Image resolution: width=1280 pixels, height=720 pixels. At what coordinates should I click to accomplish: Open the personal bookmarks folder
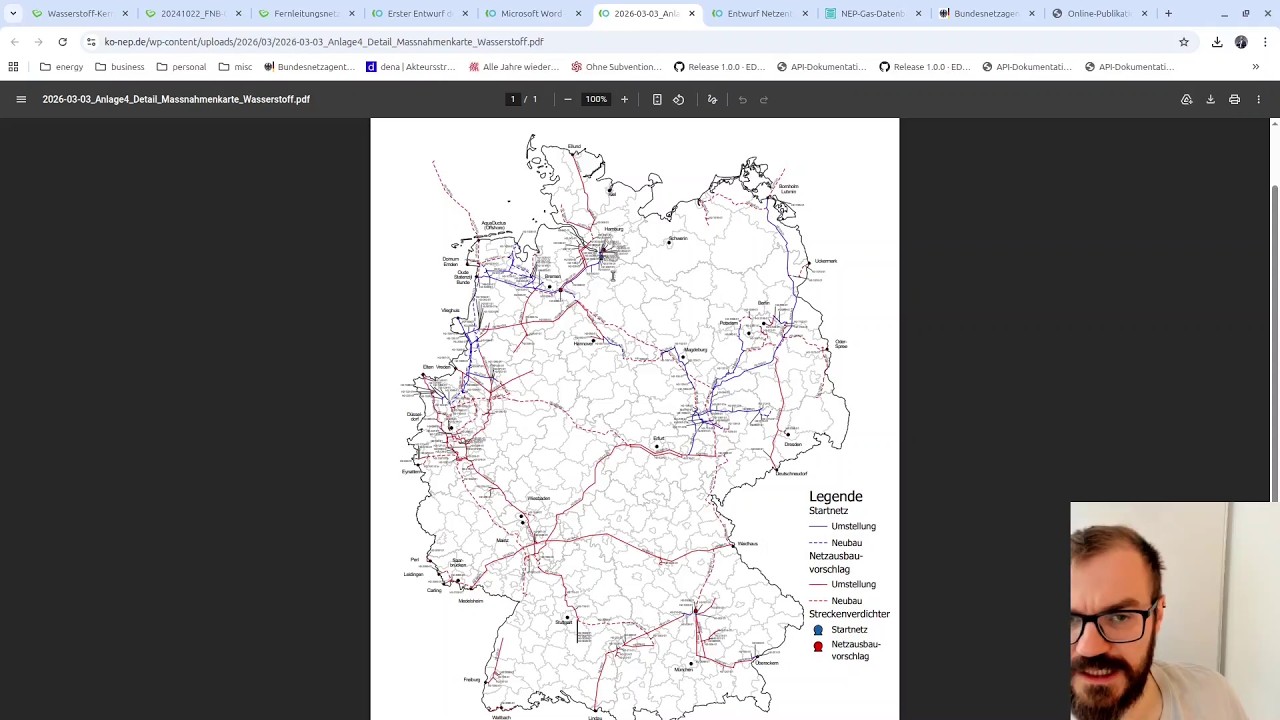(x=181, y=67)
